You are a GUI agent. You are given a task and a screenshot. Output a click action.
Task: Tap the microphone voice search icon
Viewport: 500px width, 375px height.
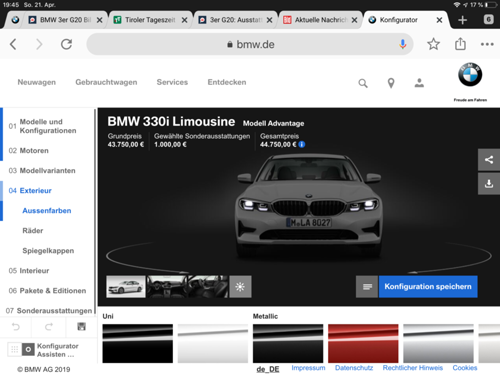click(403, 44)
